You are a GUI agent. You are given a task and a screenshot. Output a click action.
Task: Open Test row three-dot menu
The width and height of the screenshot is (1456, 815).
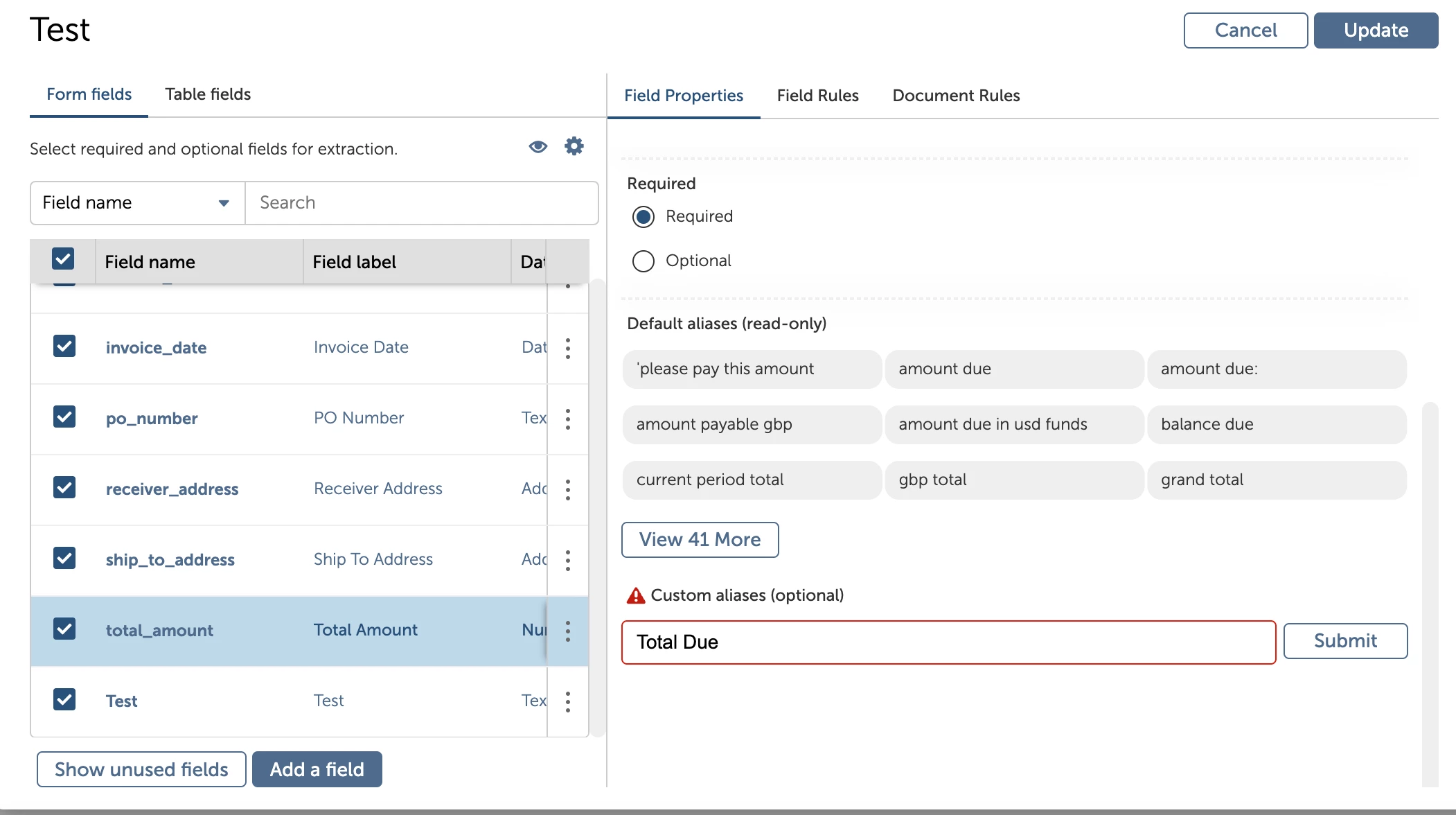point(568,701)
